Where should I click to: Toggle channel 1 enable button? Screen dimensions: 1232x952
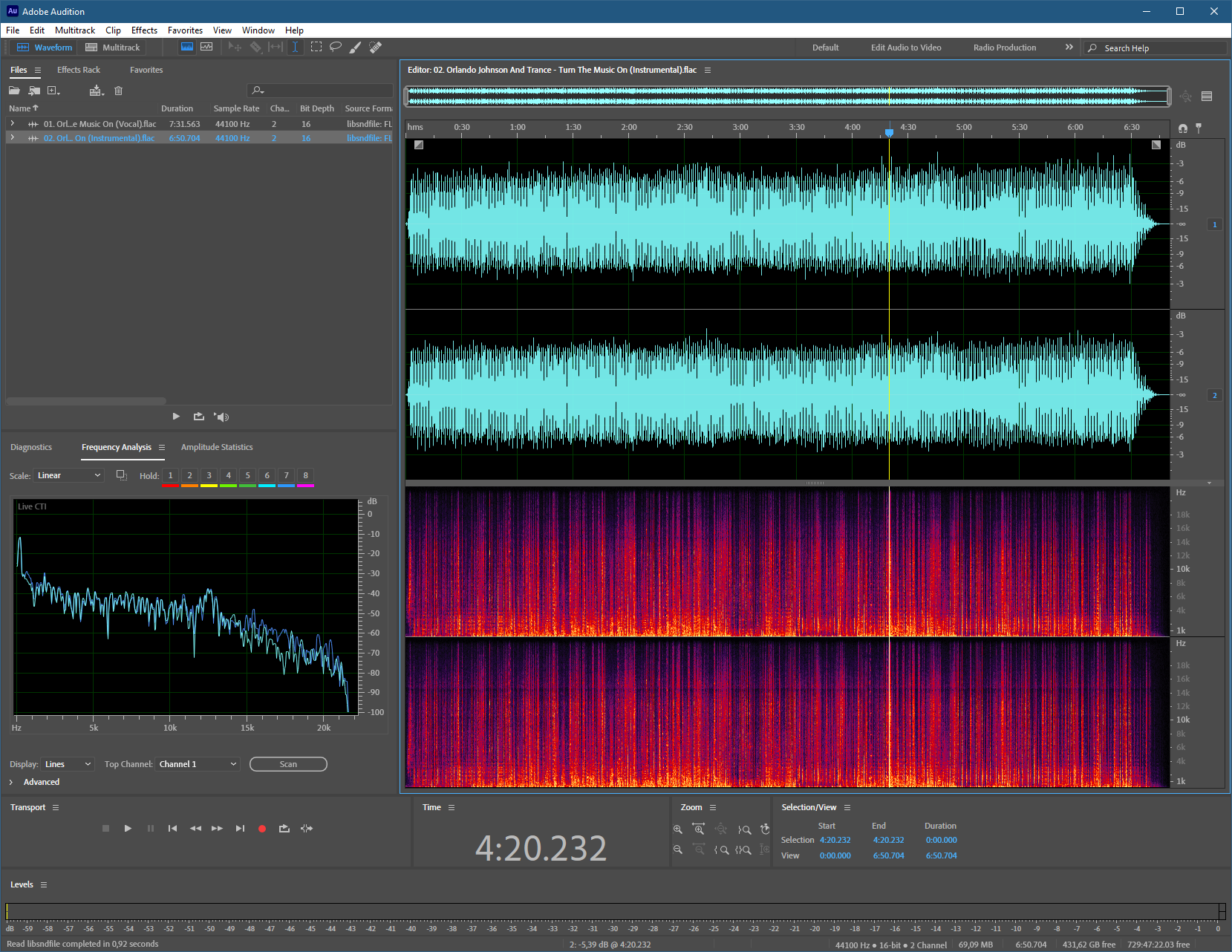[x=1215, y=224]
